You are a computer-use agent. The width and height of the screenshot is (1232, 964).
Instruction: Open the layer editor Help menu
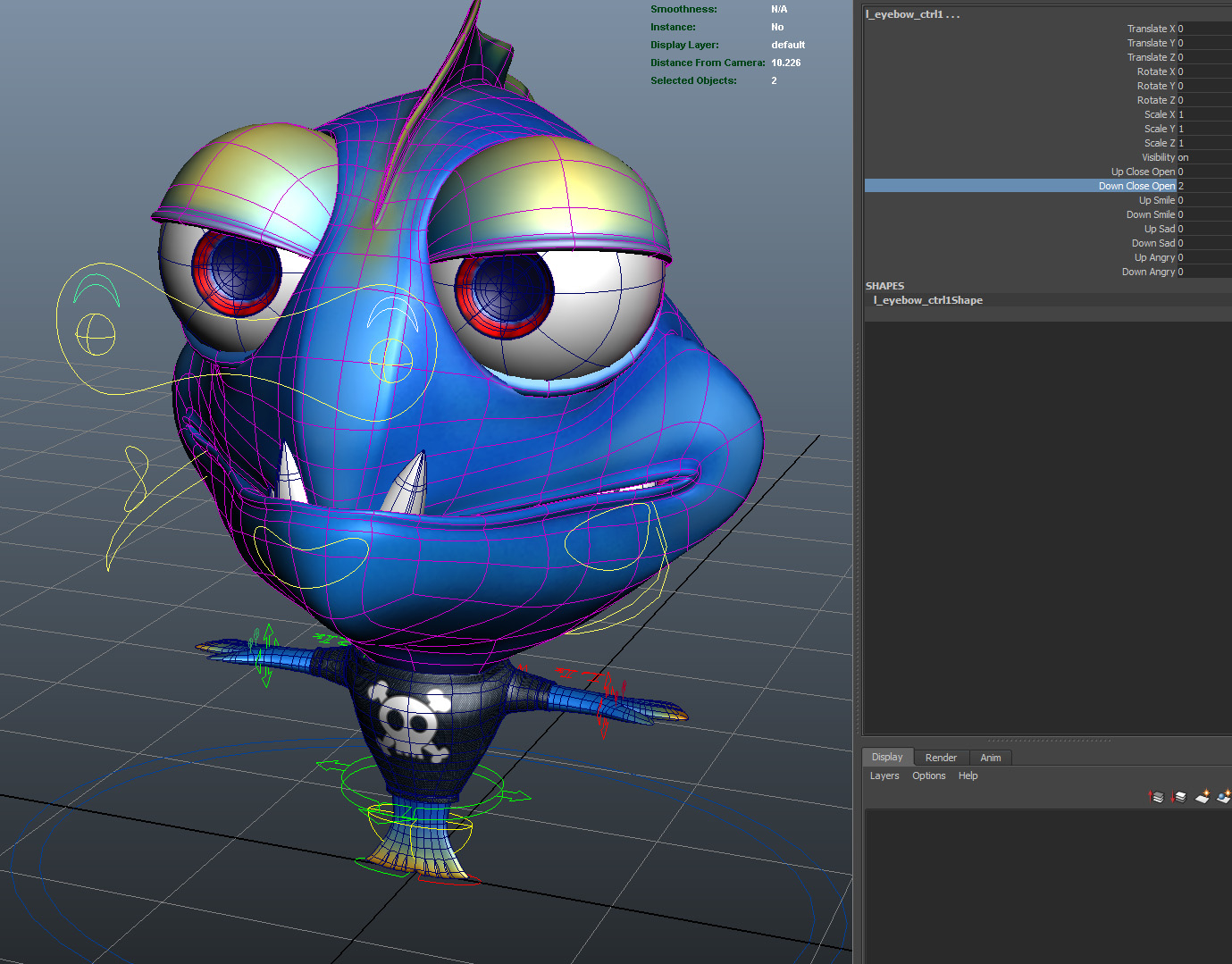tap(968, 776)
